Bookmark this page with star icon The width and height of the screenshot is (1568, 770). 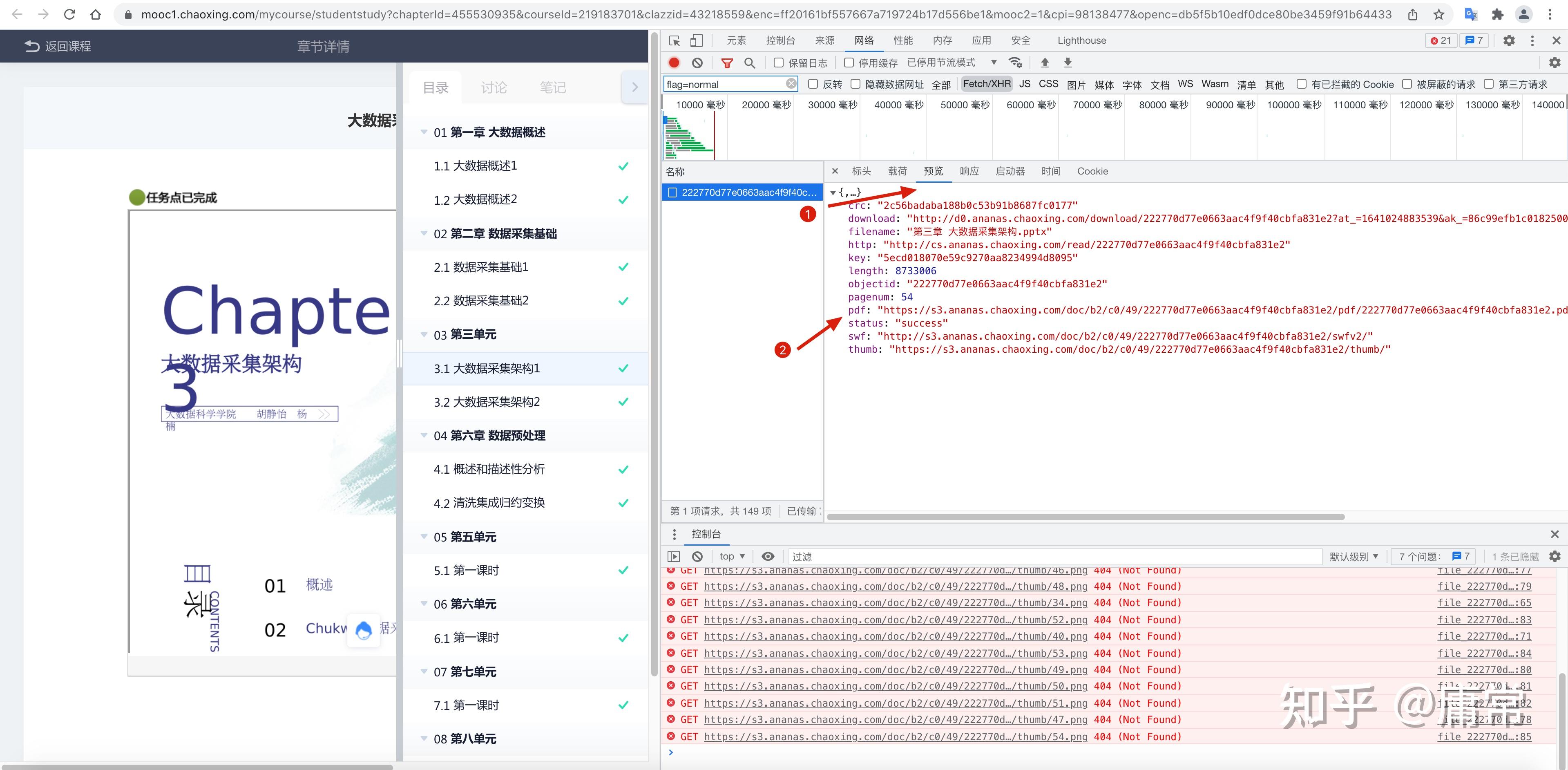click(x=1439, y=14)
